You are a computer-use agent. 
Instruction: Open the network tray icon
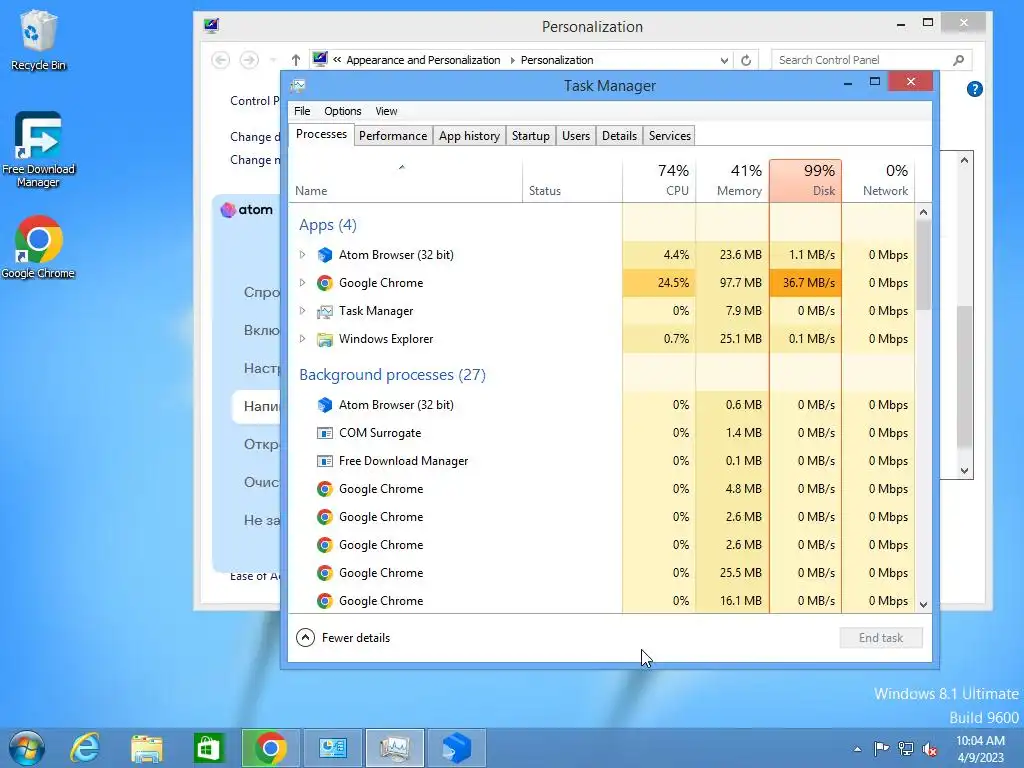point(906,748)
